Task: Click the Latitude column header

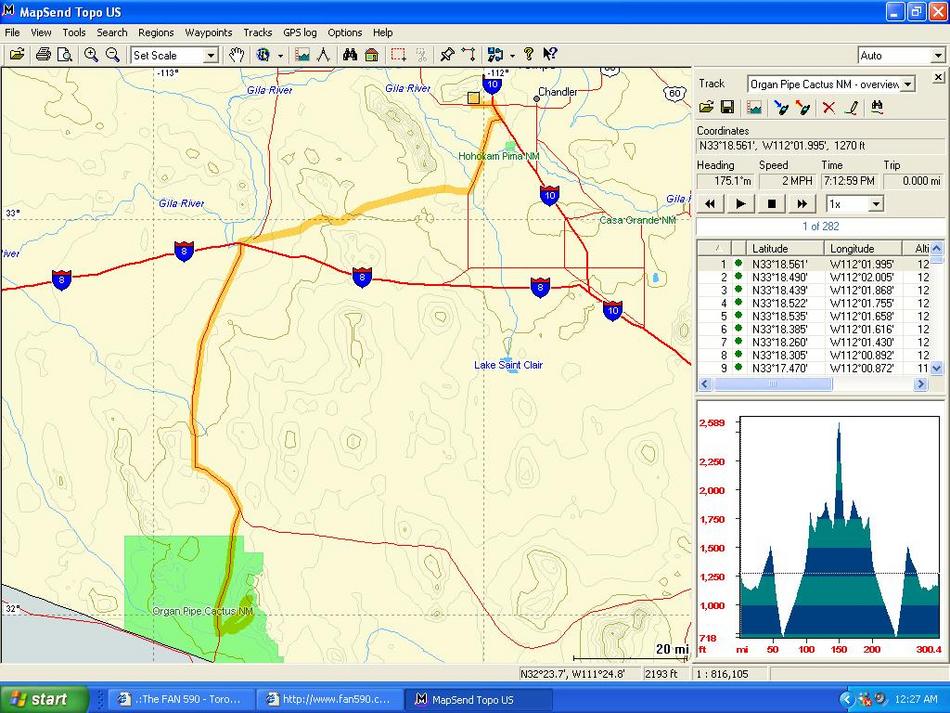Action: [x=785, y=248]
